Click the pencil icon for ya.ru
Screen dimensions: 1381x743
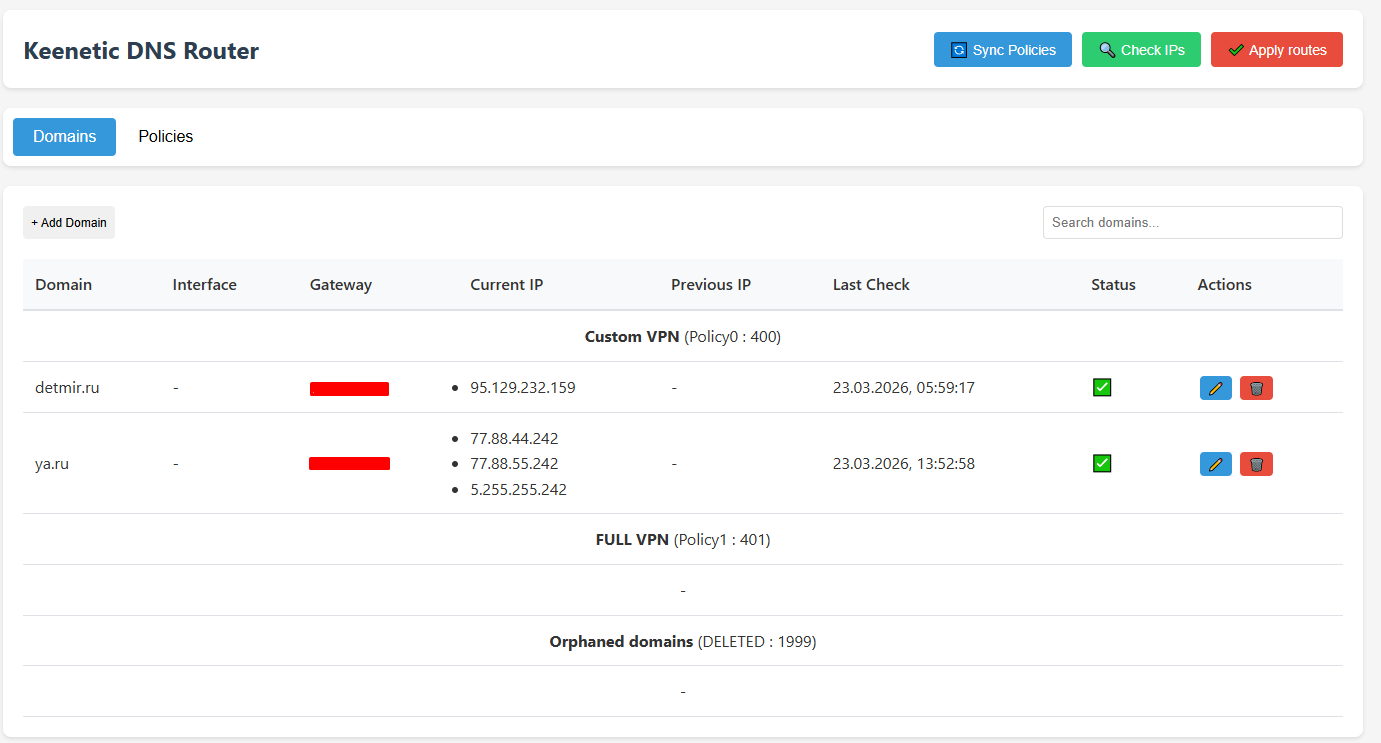pyautogui.click(x=1215, y=464)
